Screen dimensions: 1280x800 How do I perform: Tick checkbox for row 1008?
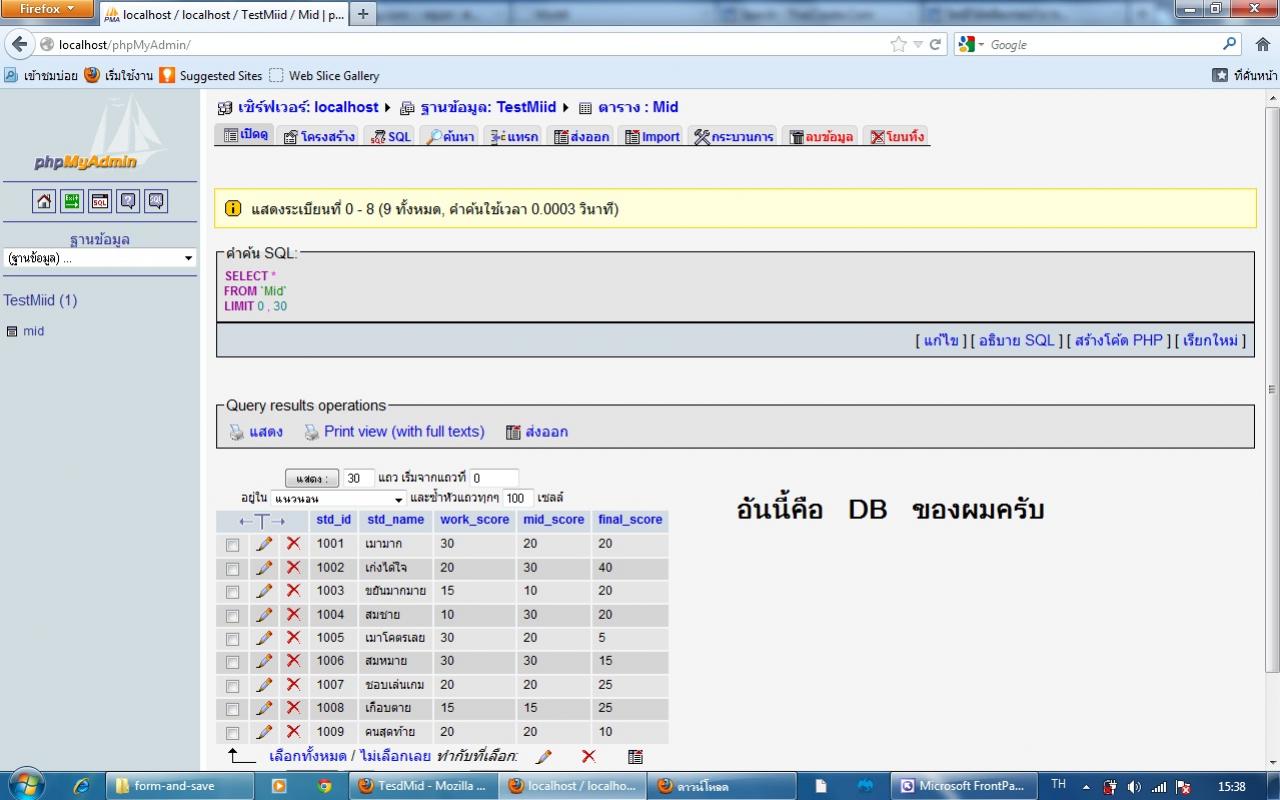tap(233, 710)
